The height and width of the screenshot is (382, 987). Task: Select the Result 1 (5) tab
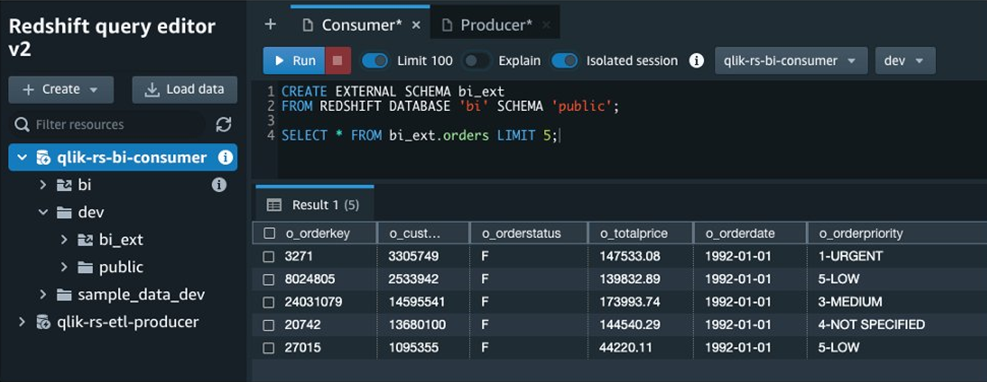[x=314, y=205]
